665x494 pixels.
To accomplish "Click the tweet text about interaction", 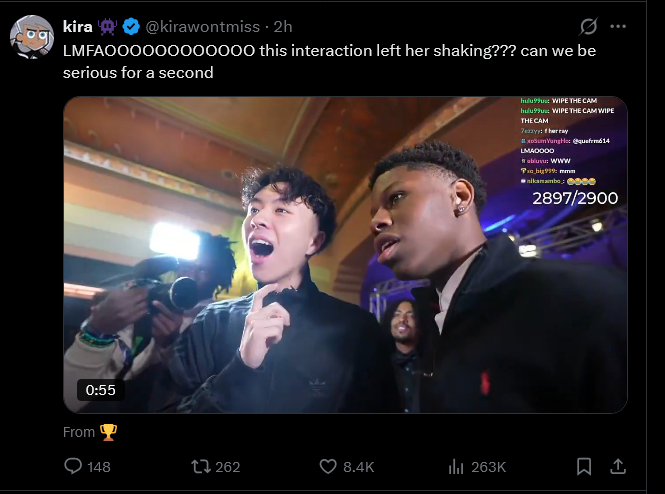I will (330, 61).
